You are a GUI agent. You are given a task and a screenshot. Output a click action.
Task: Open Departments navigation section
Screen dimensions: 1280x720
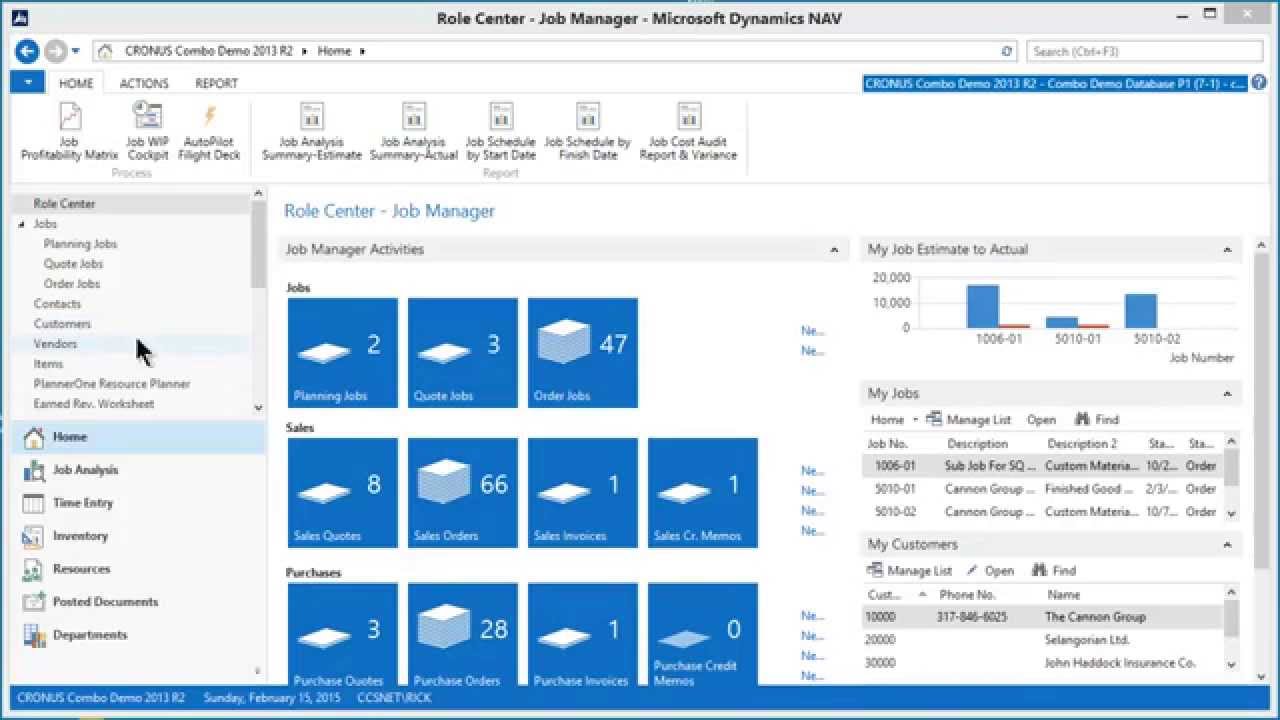(x=138, y=635)
